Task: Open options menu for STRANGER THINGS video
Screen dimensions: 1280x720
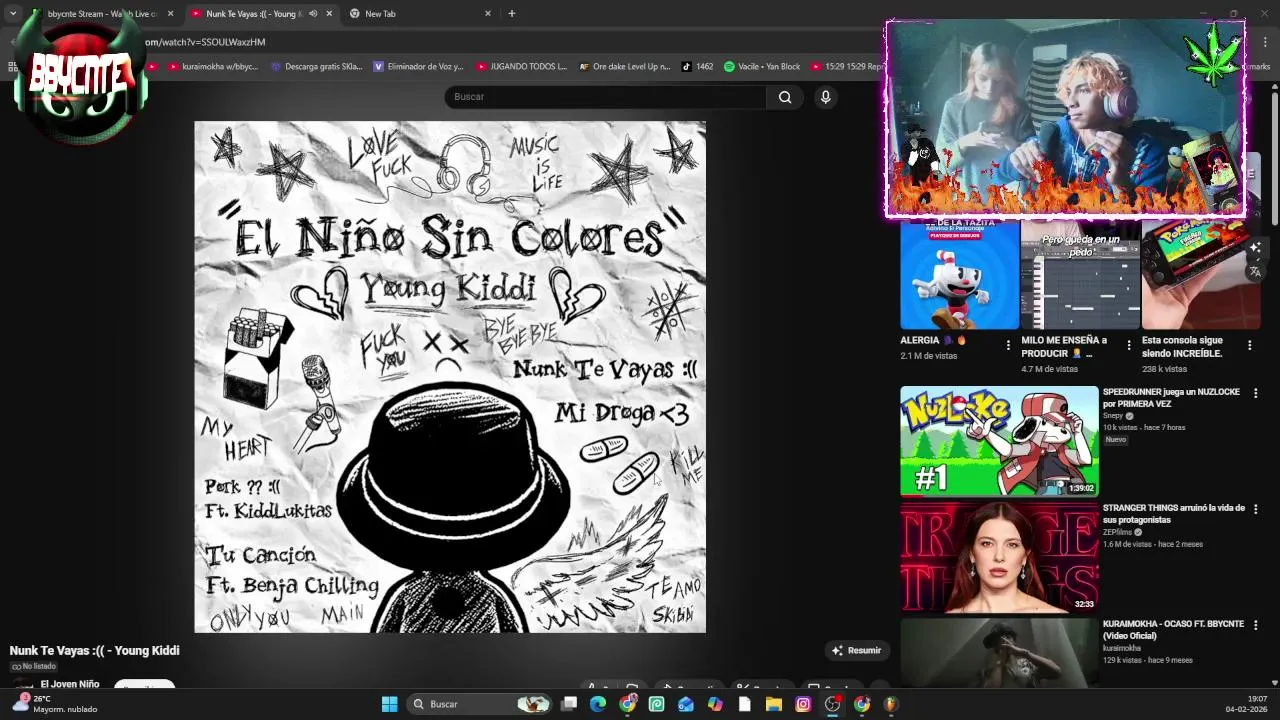Action: [x=1255, y=509]
